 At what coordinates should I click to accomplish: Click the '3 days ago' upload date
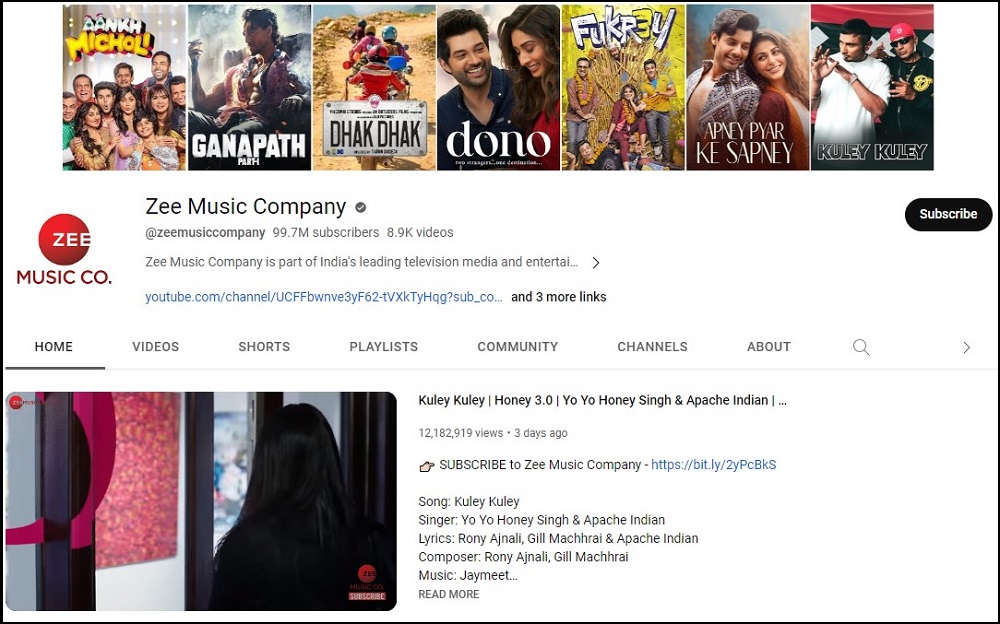coord(541,433)
